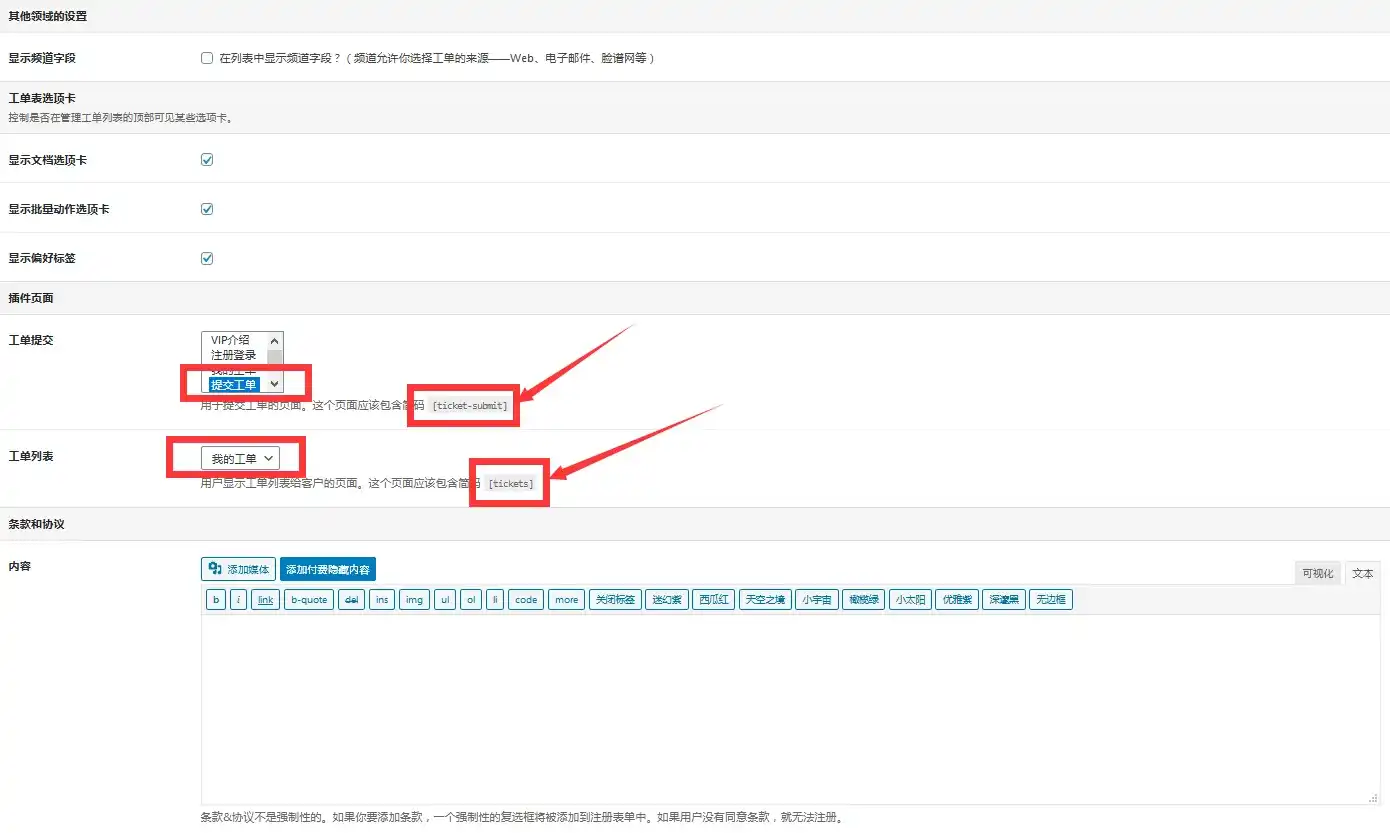
Task: Uncheck the 显示文档选项卡 checkbox
Action: click(x=207, y=159)
